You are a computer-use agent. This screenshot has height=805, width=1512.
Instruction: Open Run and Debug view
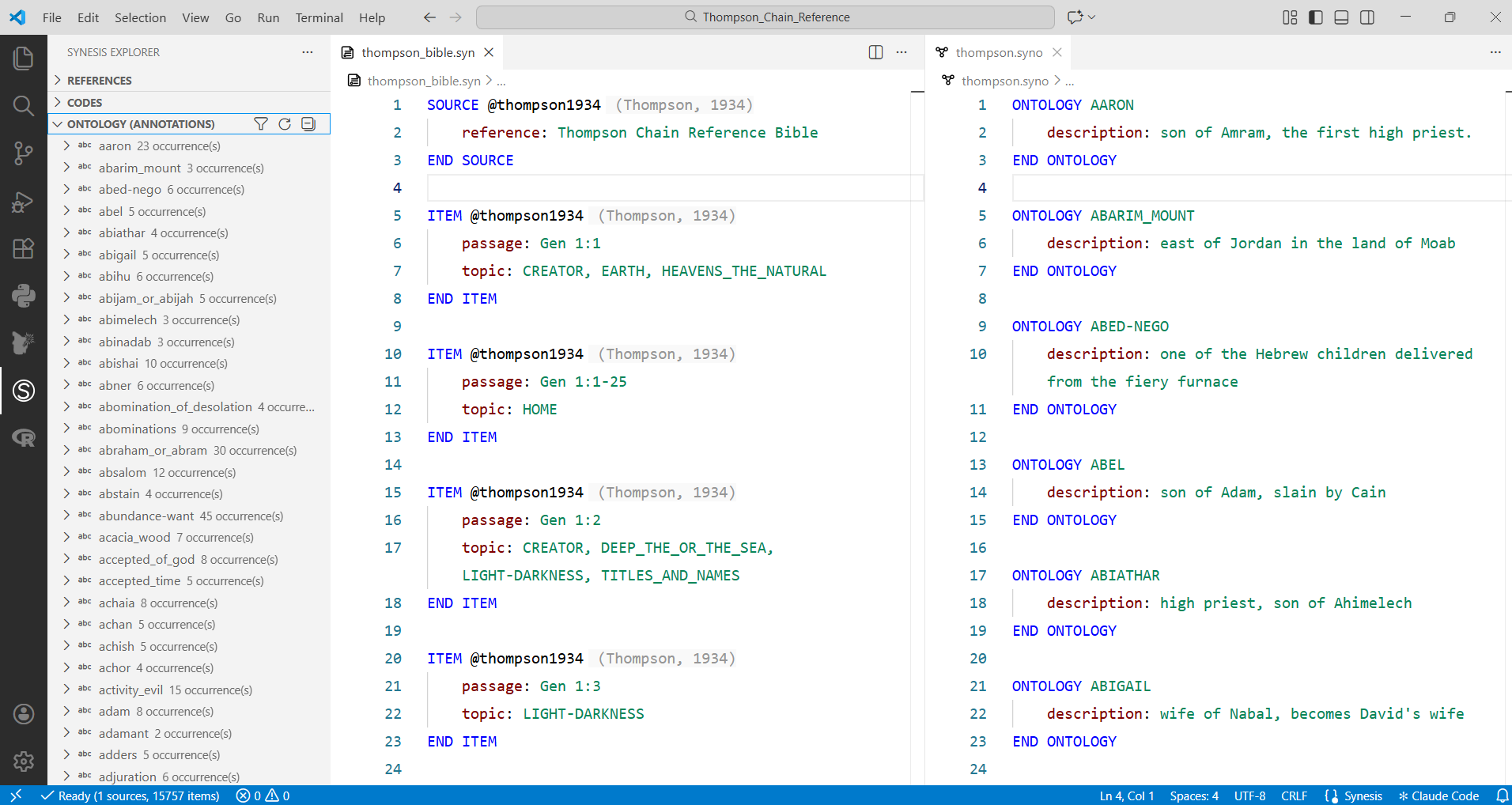(24, 202)
